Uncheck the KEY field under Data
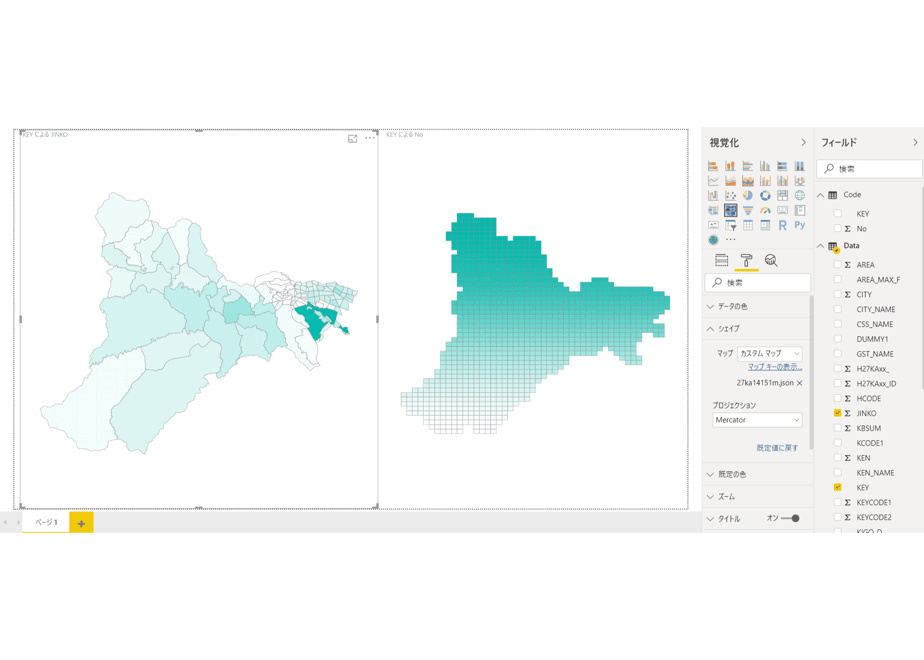The width and height of the screenshot is (924, 660). point(837,487)
